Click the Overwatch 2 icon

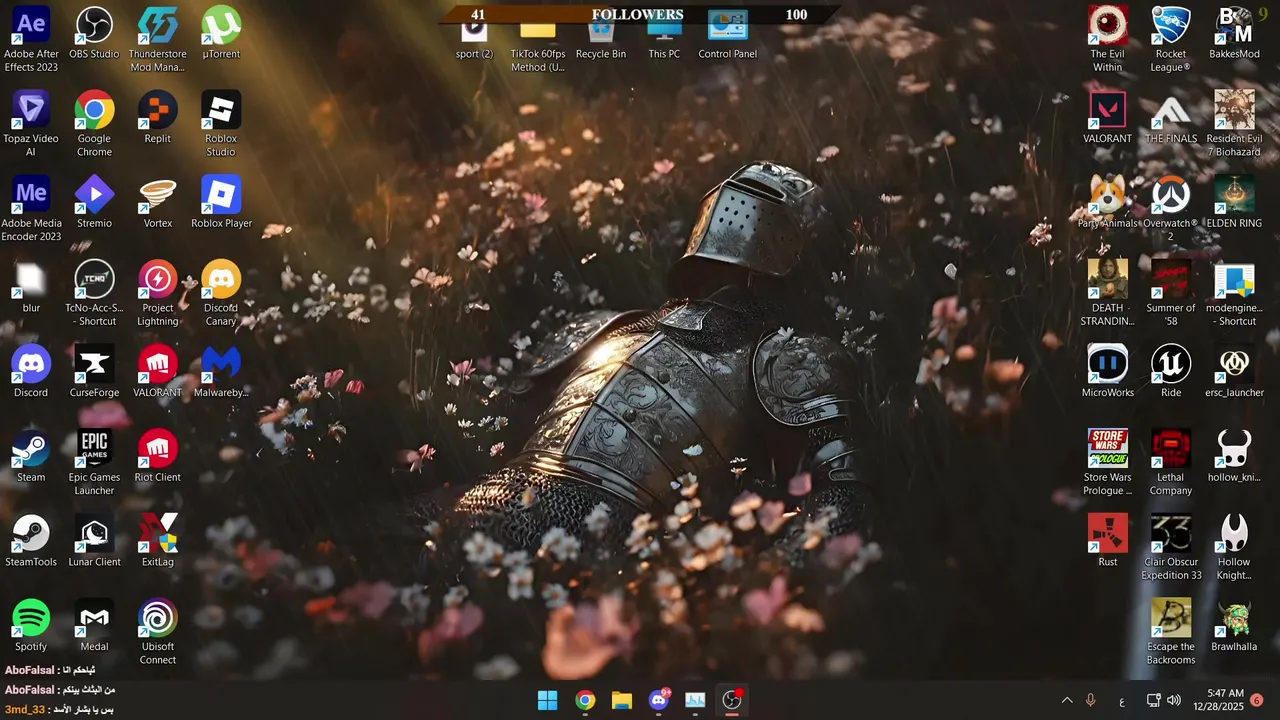click(1170, 209)
